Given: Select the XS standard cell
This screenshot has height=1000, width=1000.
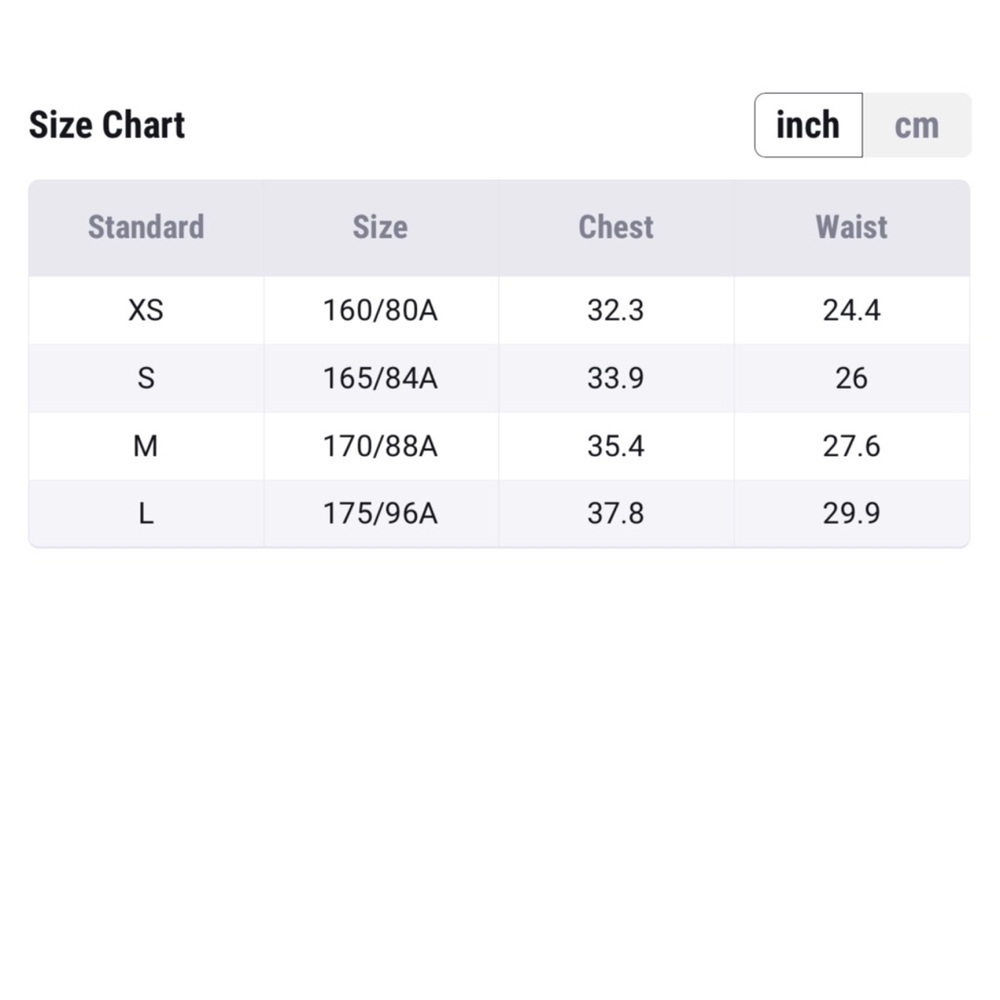Looking at the screenshot, I should click(x=146, y=311).
